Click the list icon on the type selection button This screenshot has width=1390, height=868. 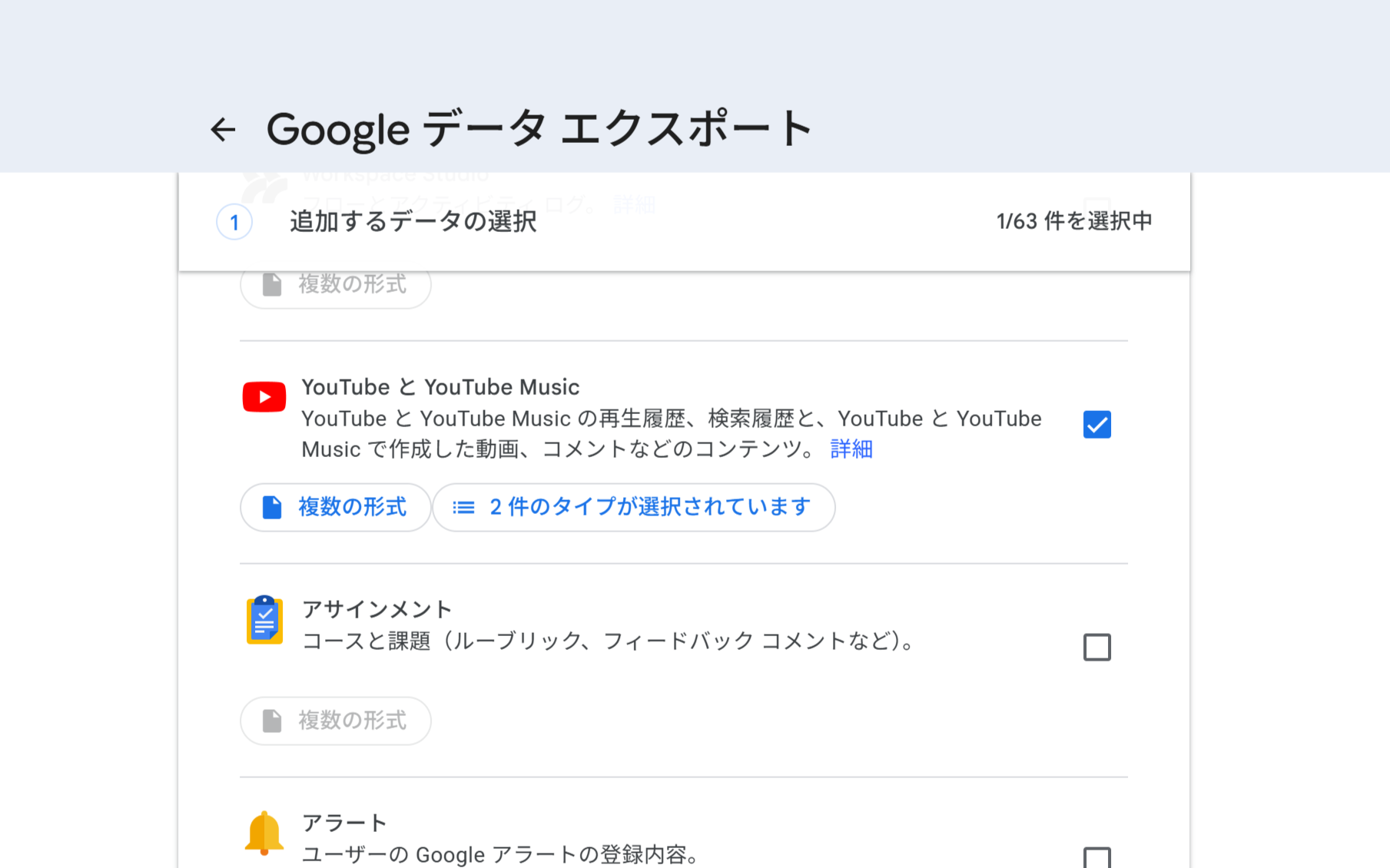[464, 507]
